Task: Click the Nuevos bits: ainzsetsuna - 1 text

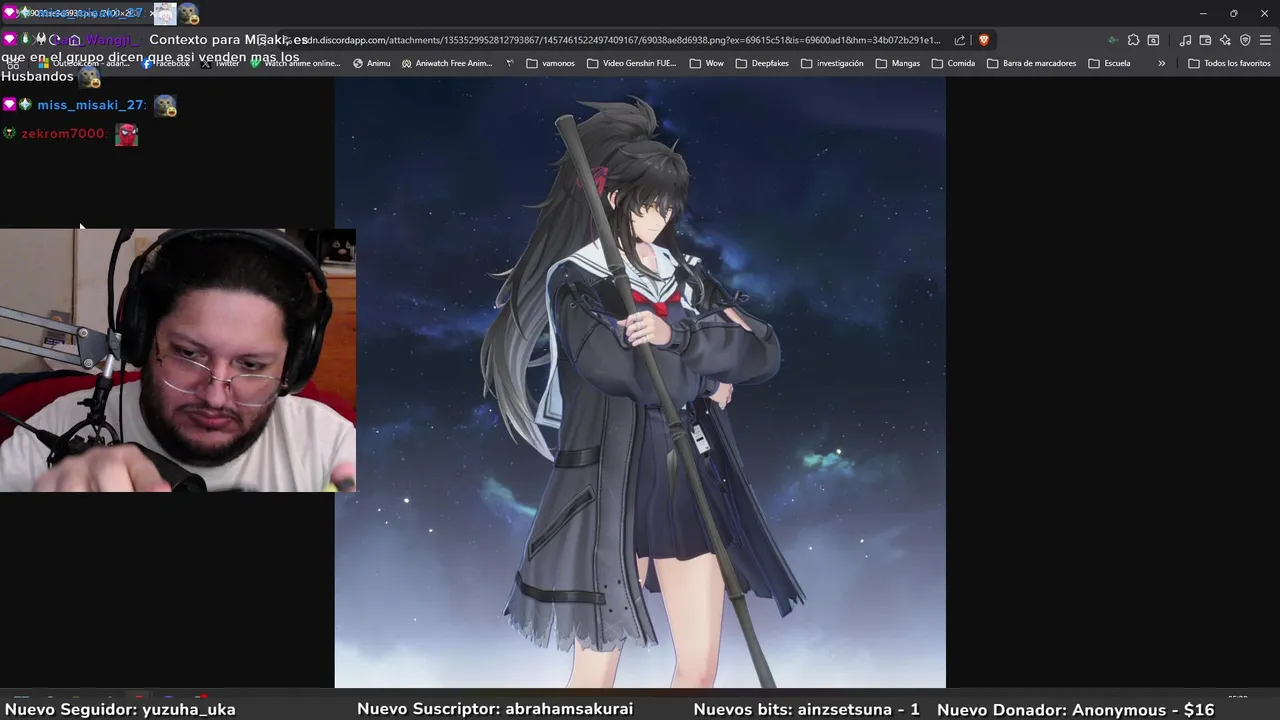Action: tap(806, 709)
